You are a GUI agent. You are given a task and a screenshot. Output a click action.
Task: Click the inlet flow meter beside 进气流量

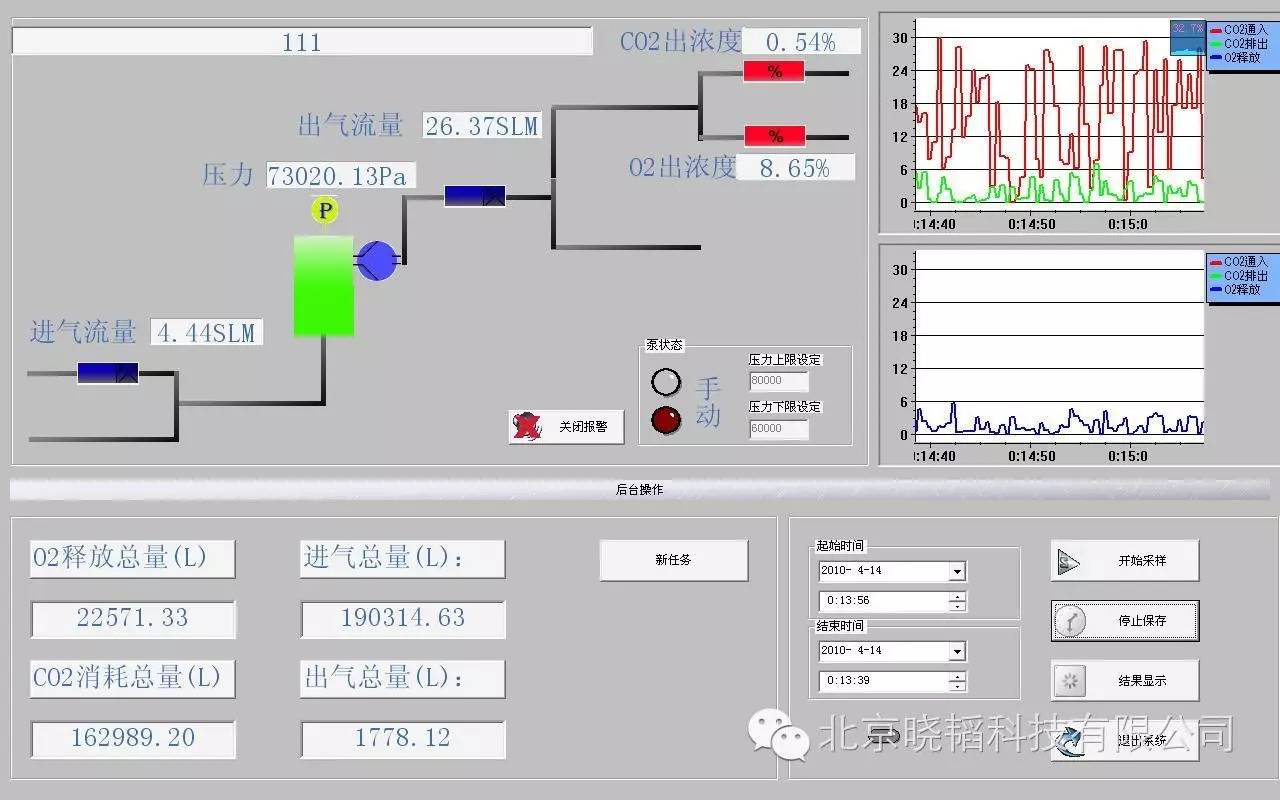(108, 373)
